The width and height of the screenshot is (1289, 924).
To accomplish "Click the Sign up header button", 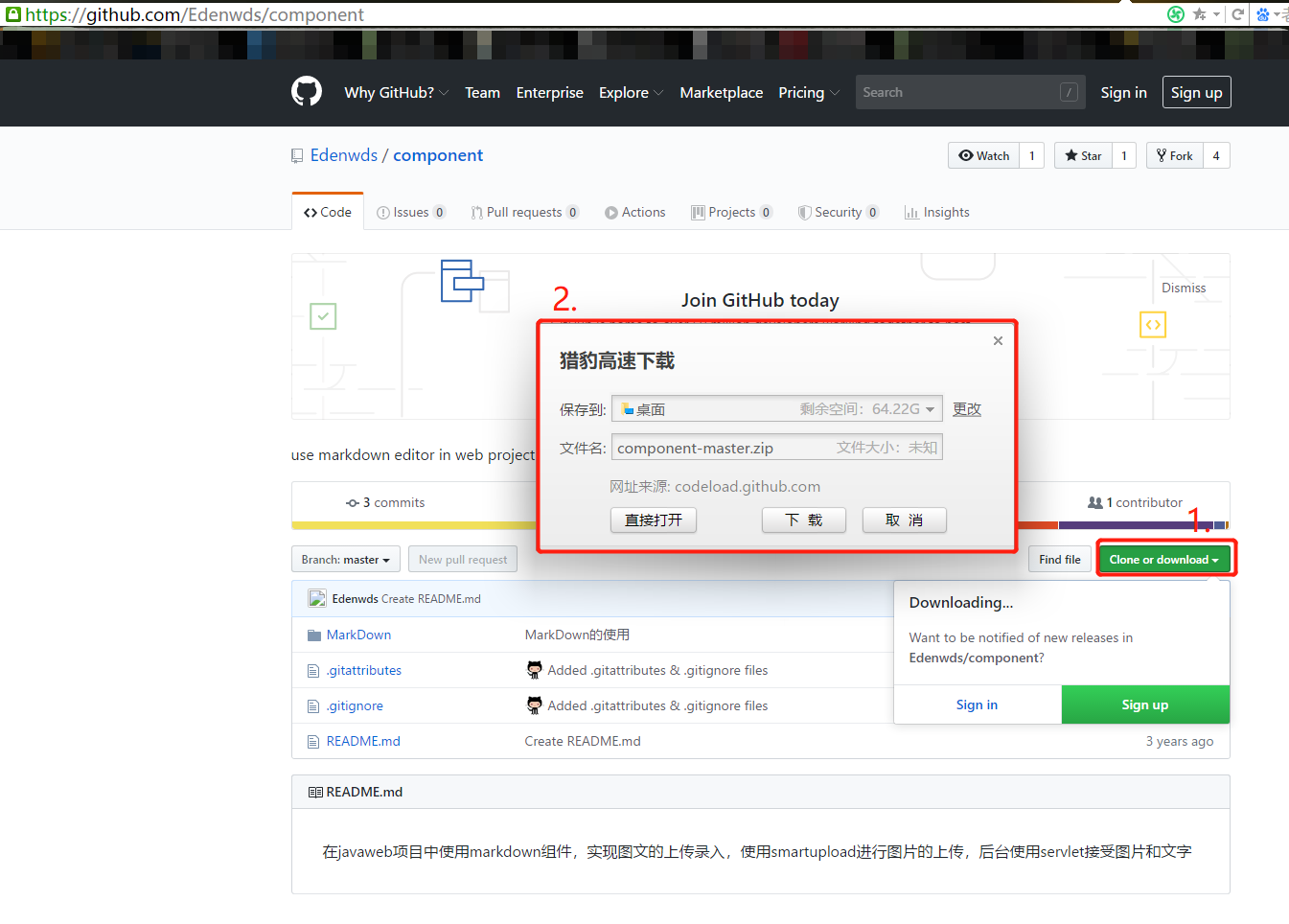I will click(1196, 92).
